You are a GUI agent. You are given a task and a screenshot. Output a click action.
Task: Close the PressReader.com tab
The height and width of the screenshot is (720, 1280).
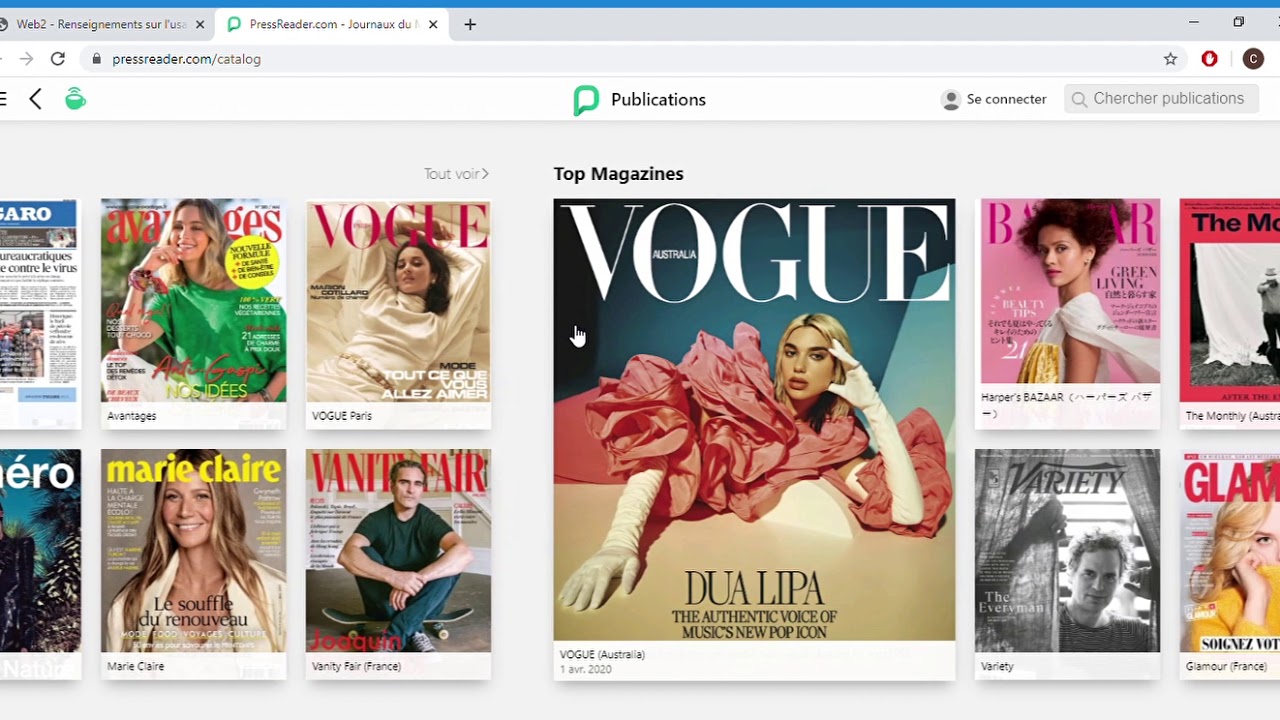[433, 24]
